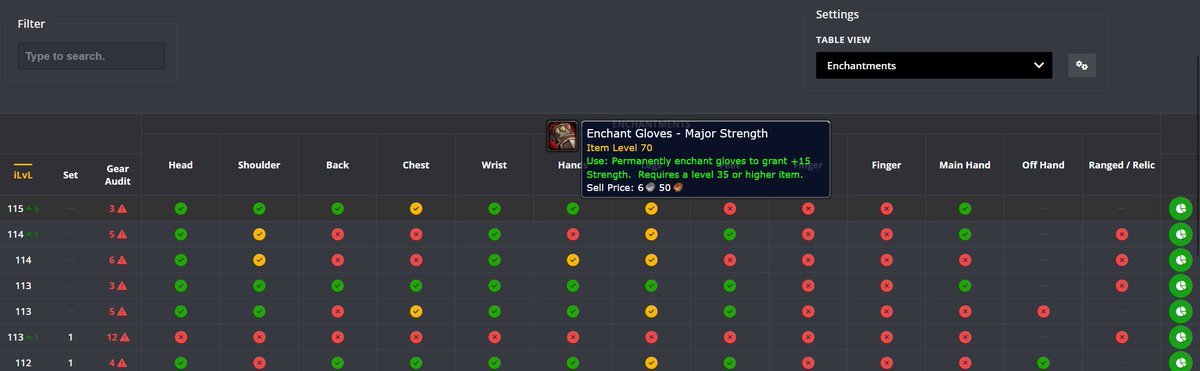Click the yellow Chest check in the iLvL 115 row
Screen dimensions: 1200x371
[416, 209]
